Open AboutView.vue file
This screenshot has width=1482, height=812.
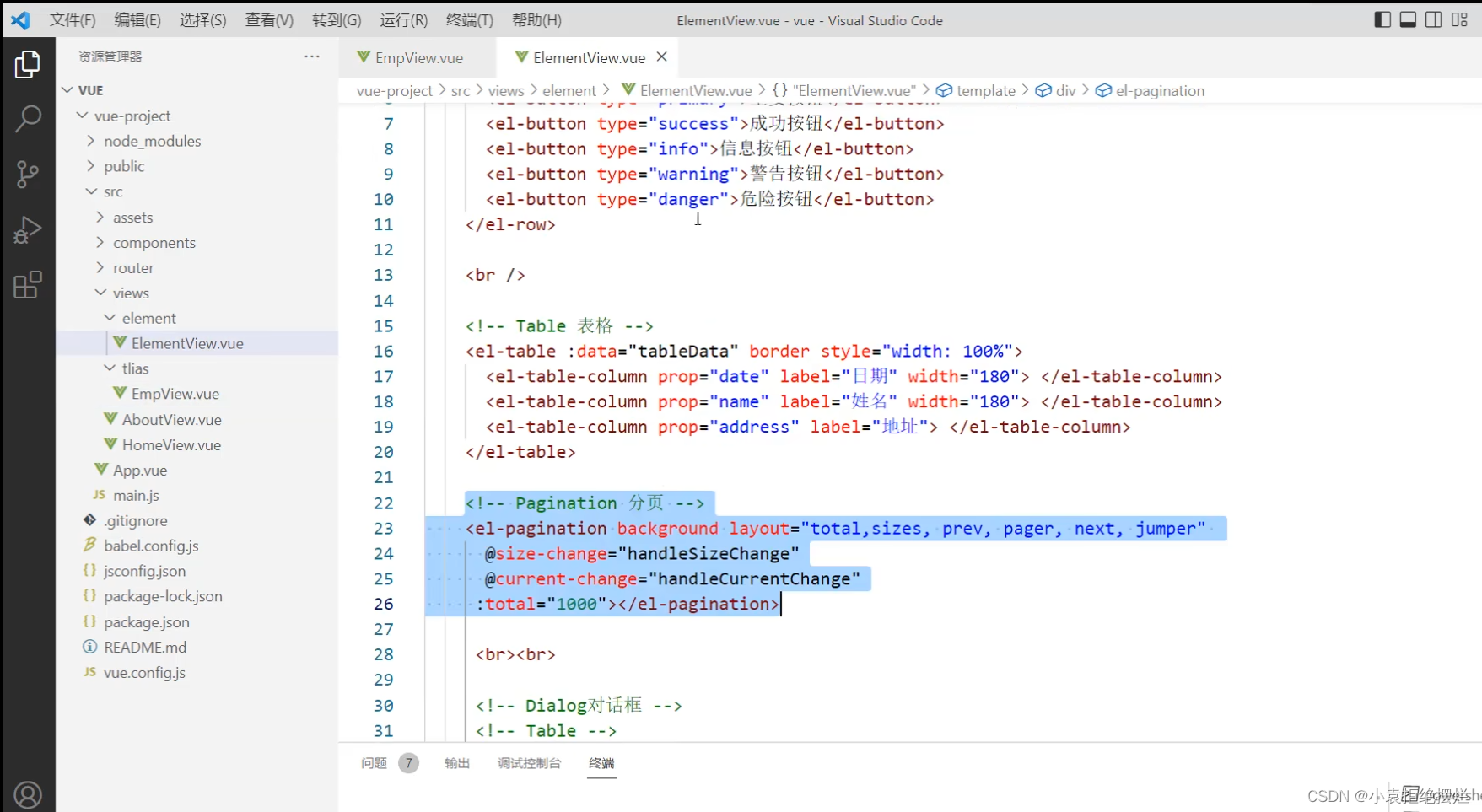[197, 419]
